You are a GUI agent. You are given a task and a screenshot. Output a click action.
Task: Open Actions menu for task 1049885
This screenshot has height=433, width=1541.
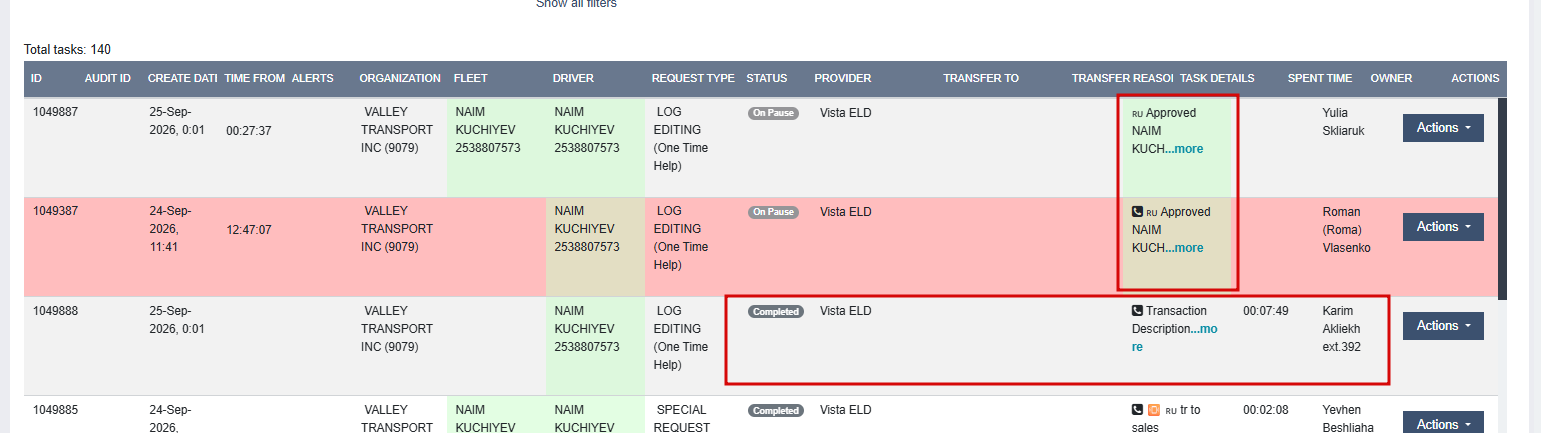(x=1443, y=424)
